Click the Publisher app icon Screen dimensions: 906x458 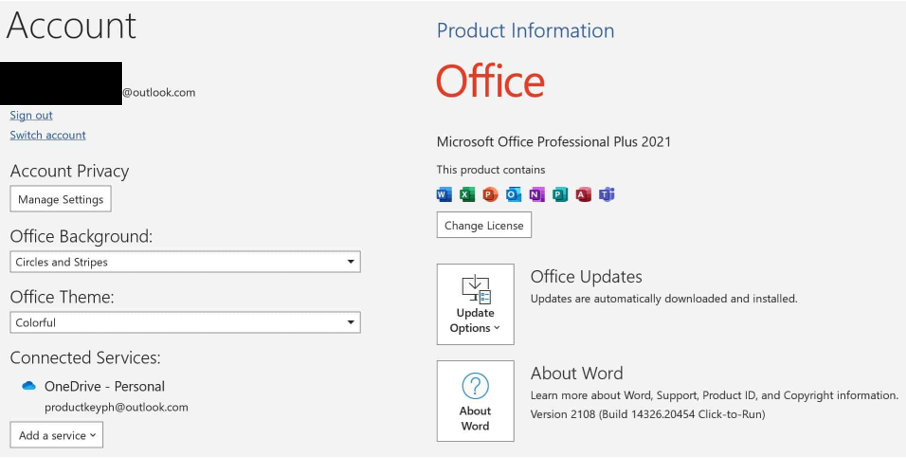[560, 195]
